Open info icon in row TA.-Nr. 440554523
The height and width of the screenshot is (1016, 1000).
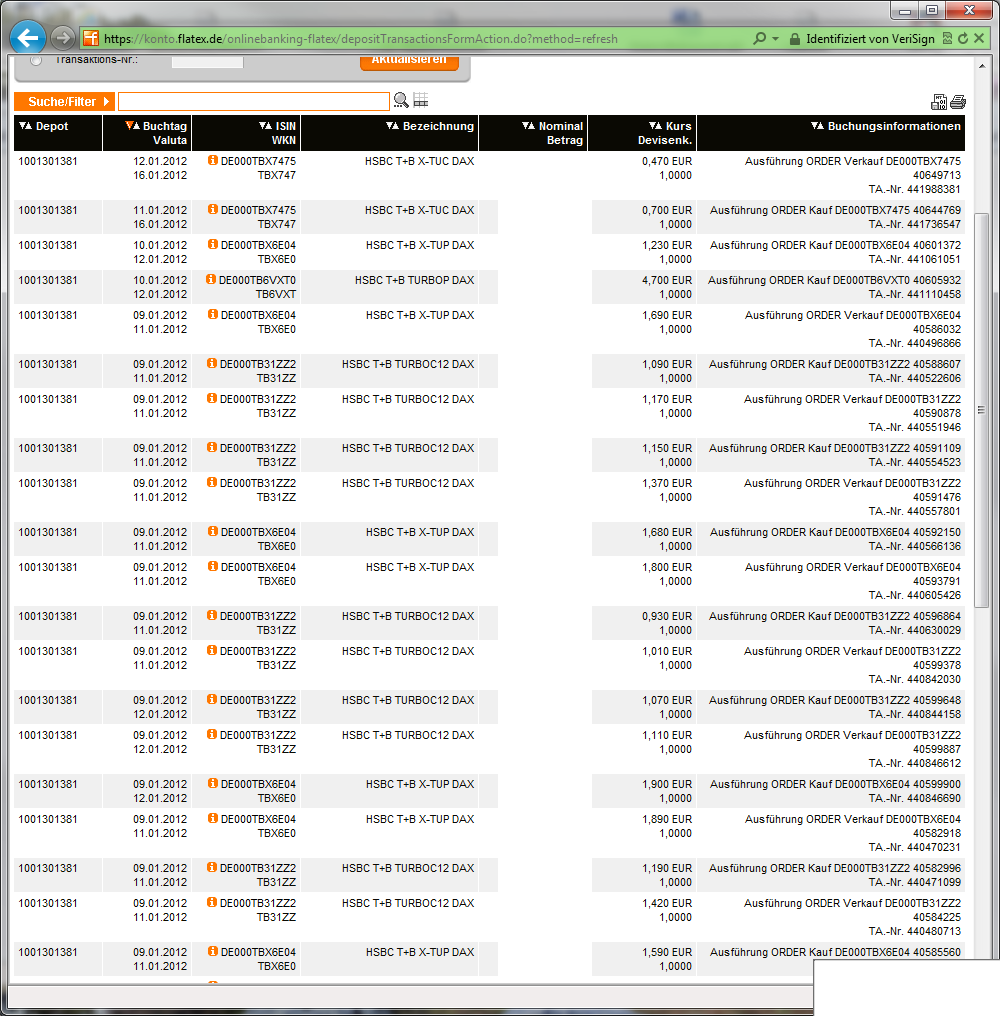click(212, 447)
